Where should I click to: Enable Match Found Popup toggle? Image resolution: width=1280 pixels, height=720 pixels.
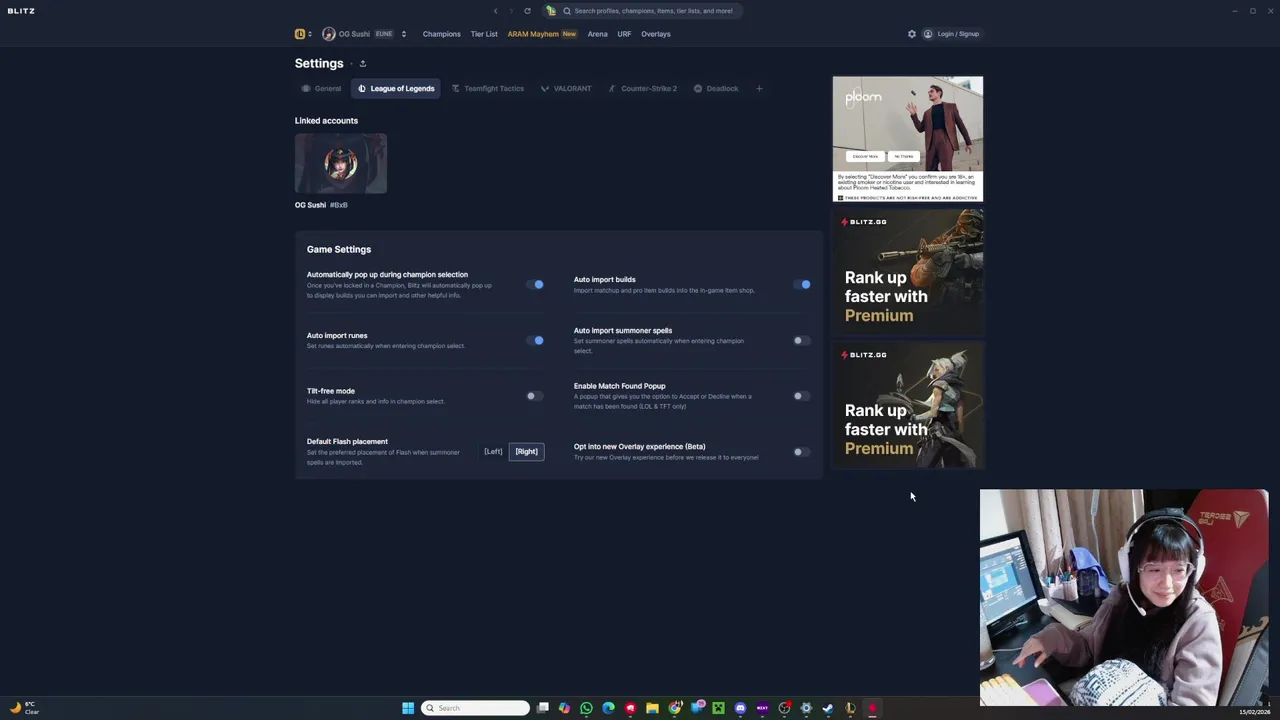pos(802,396)
